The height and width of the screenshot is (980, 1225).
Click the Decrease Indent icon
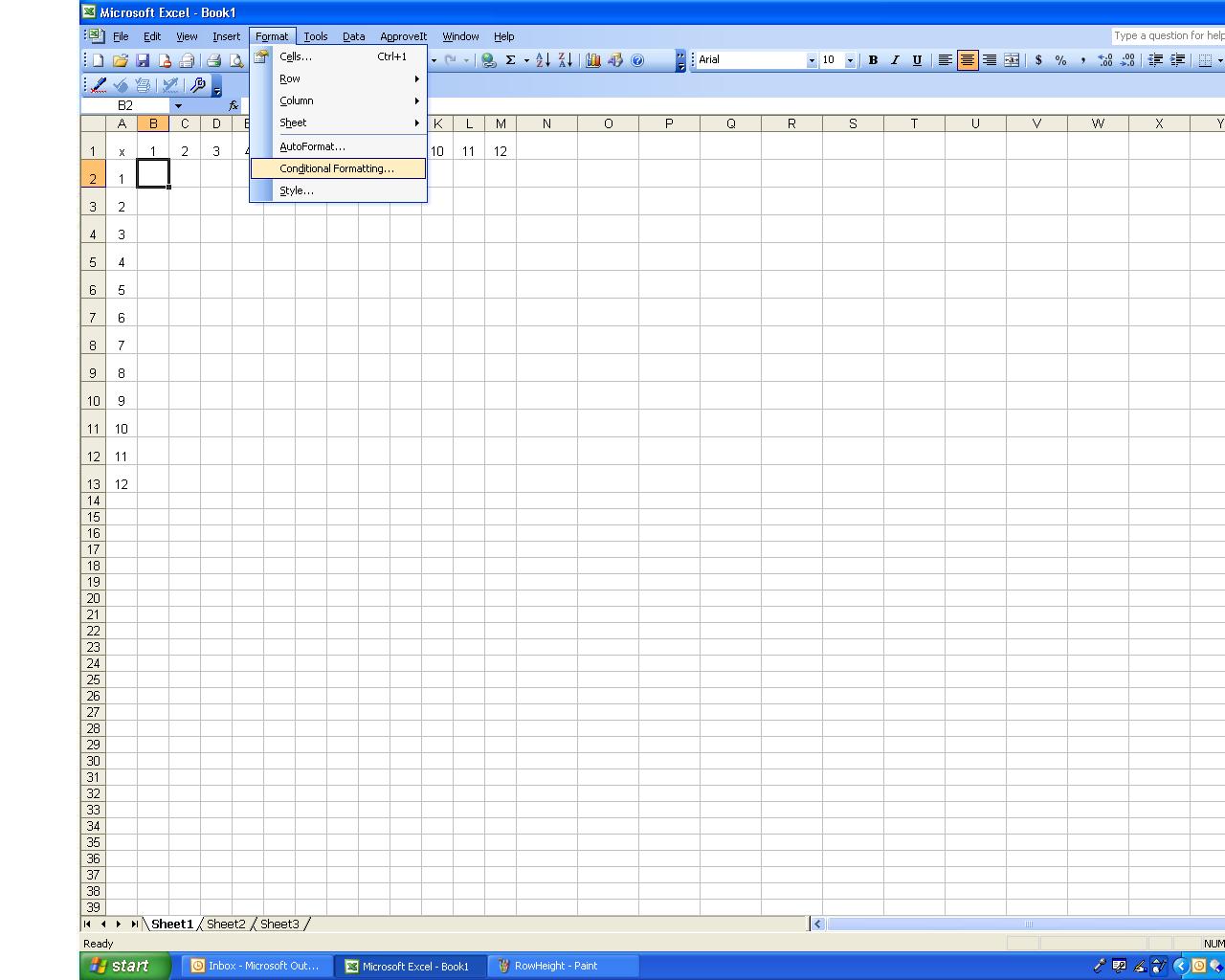click(1155, 60)
